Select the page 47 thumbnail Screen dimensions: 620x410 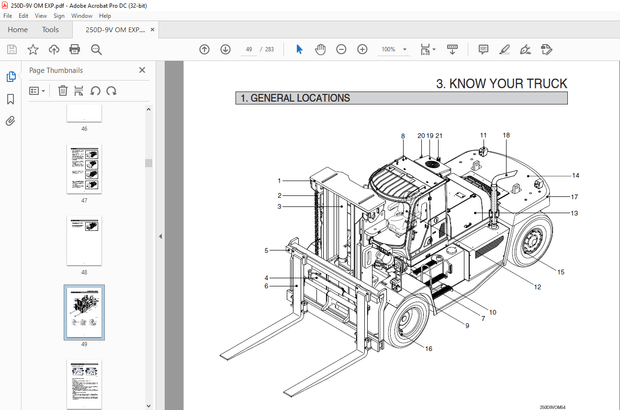point(84,169)
